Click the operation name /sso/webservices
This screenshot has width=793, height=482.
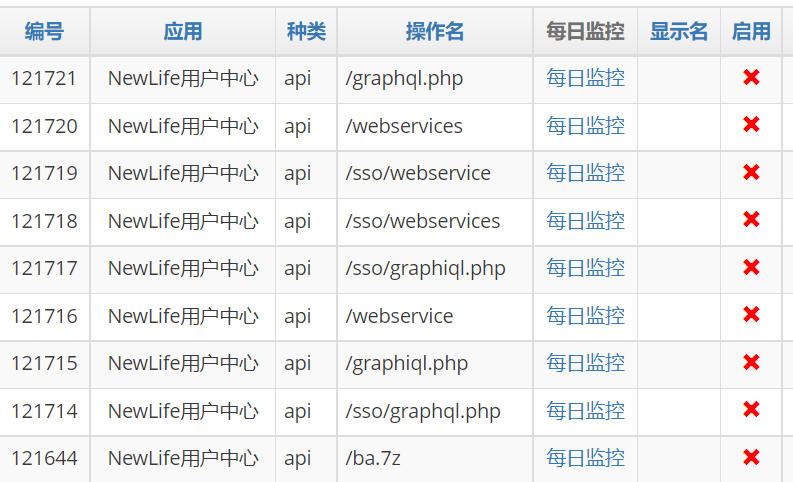pos(422,221)
